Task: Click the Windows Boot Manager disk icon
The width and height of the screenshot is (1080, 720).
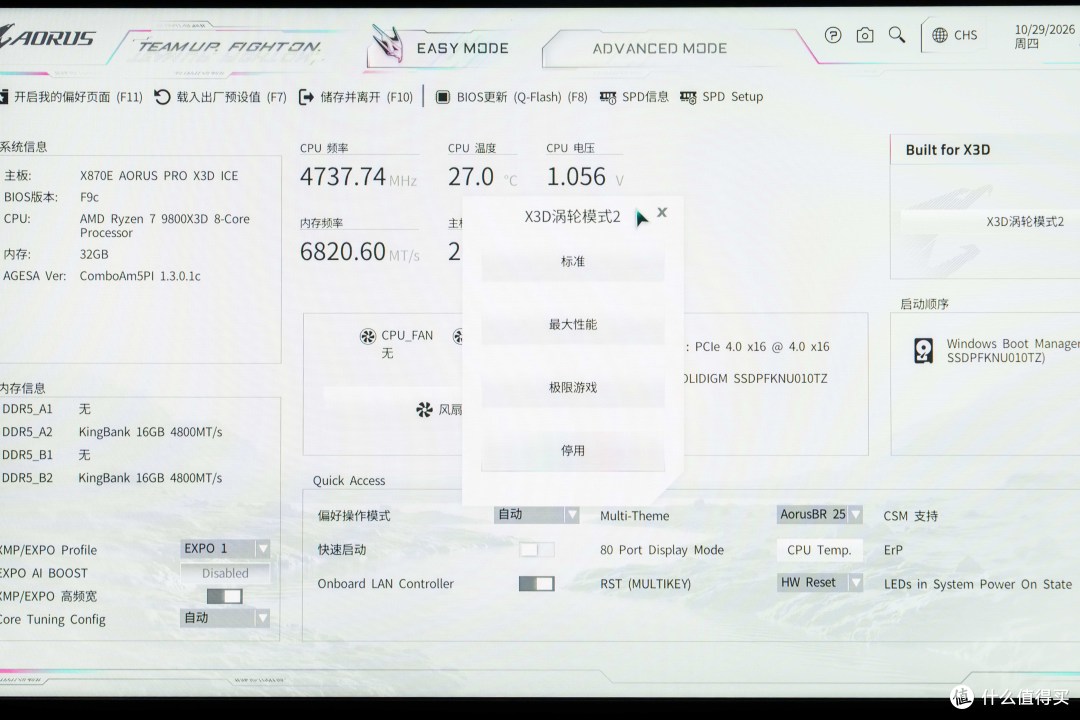Action: coord(924,351)
